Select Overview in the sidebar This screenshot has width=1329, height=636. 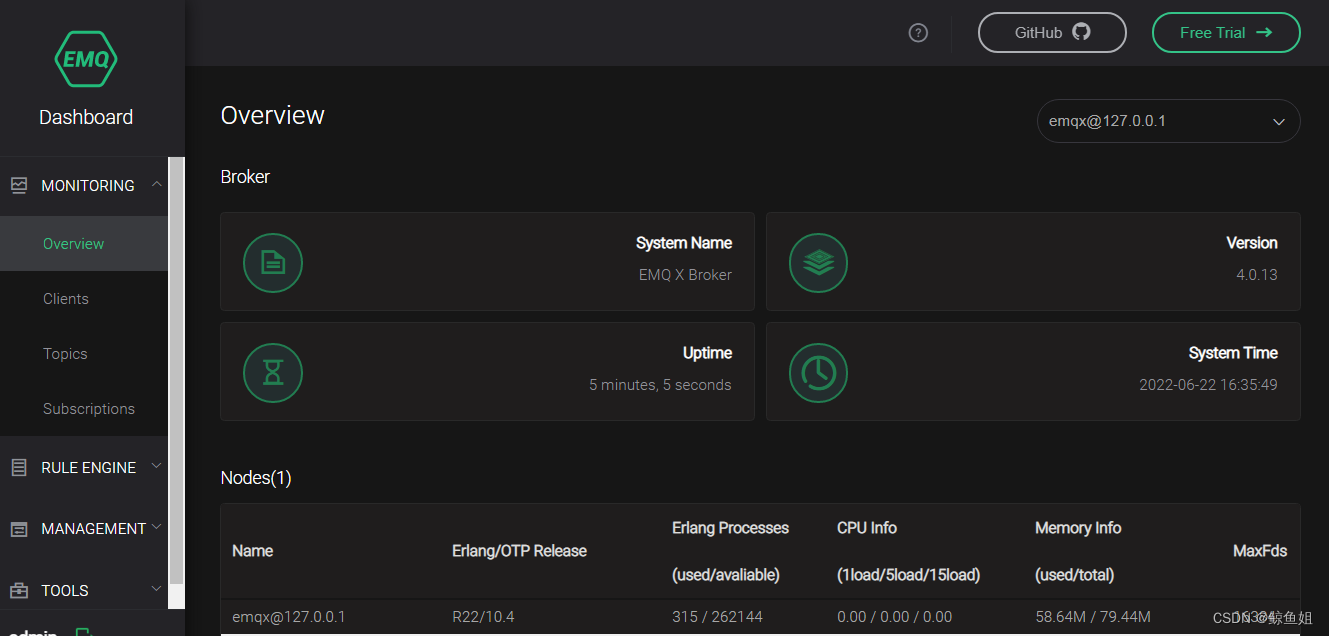tap(84, 243)
